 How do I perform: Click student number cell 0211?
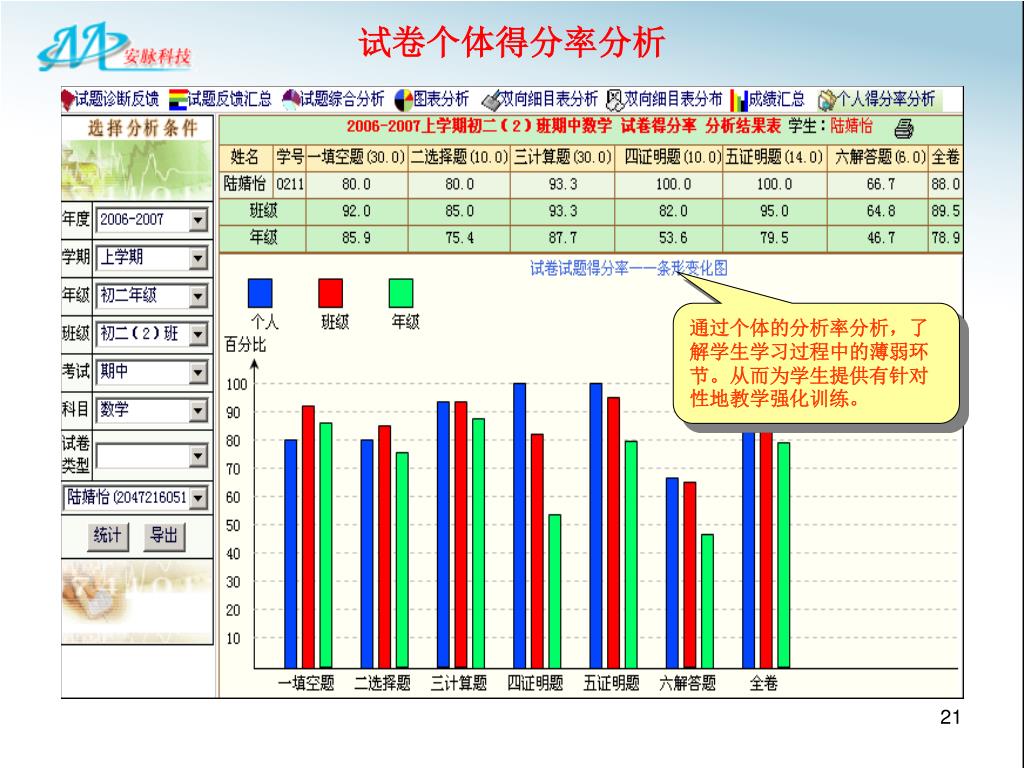tap(289, 184)
